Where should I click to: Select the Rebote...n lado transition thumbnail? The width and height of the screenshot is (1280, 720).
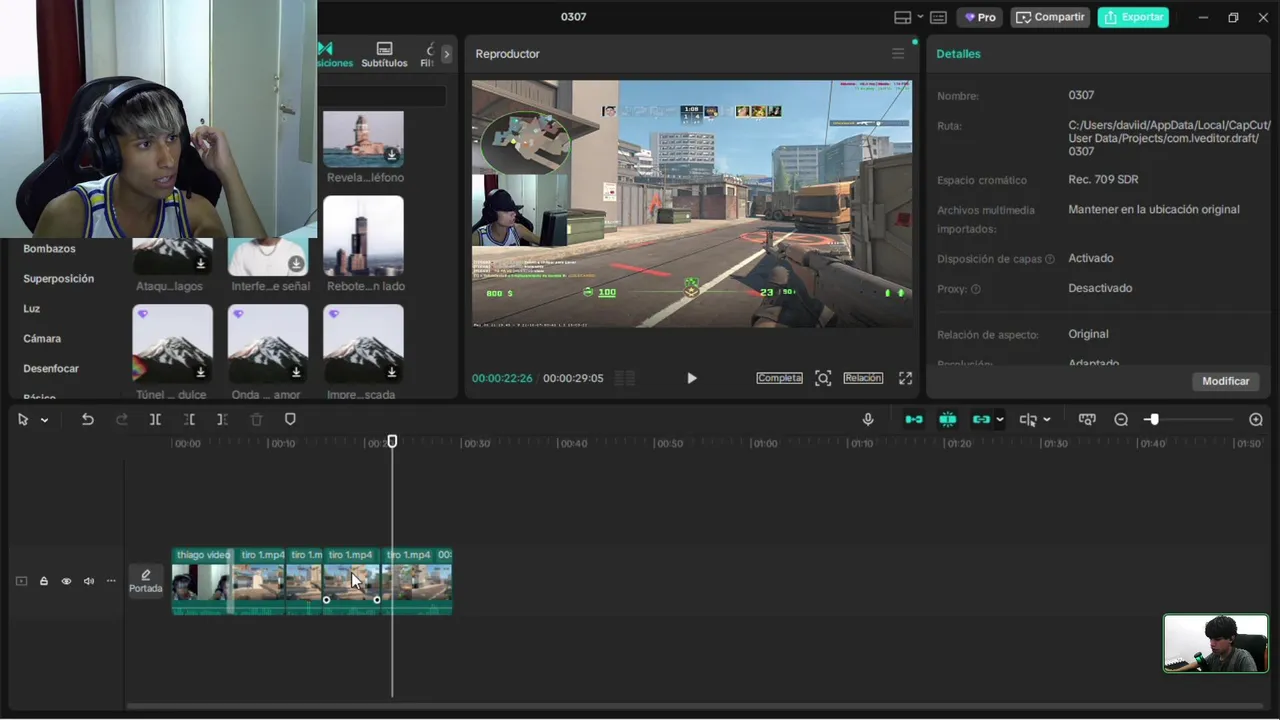pos(363,235)
